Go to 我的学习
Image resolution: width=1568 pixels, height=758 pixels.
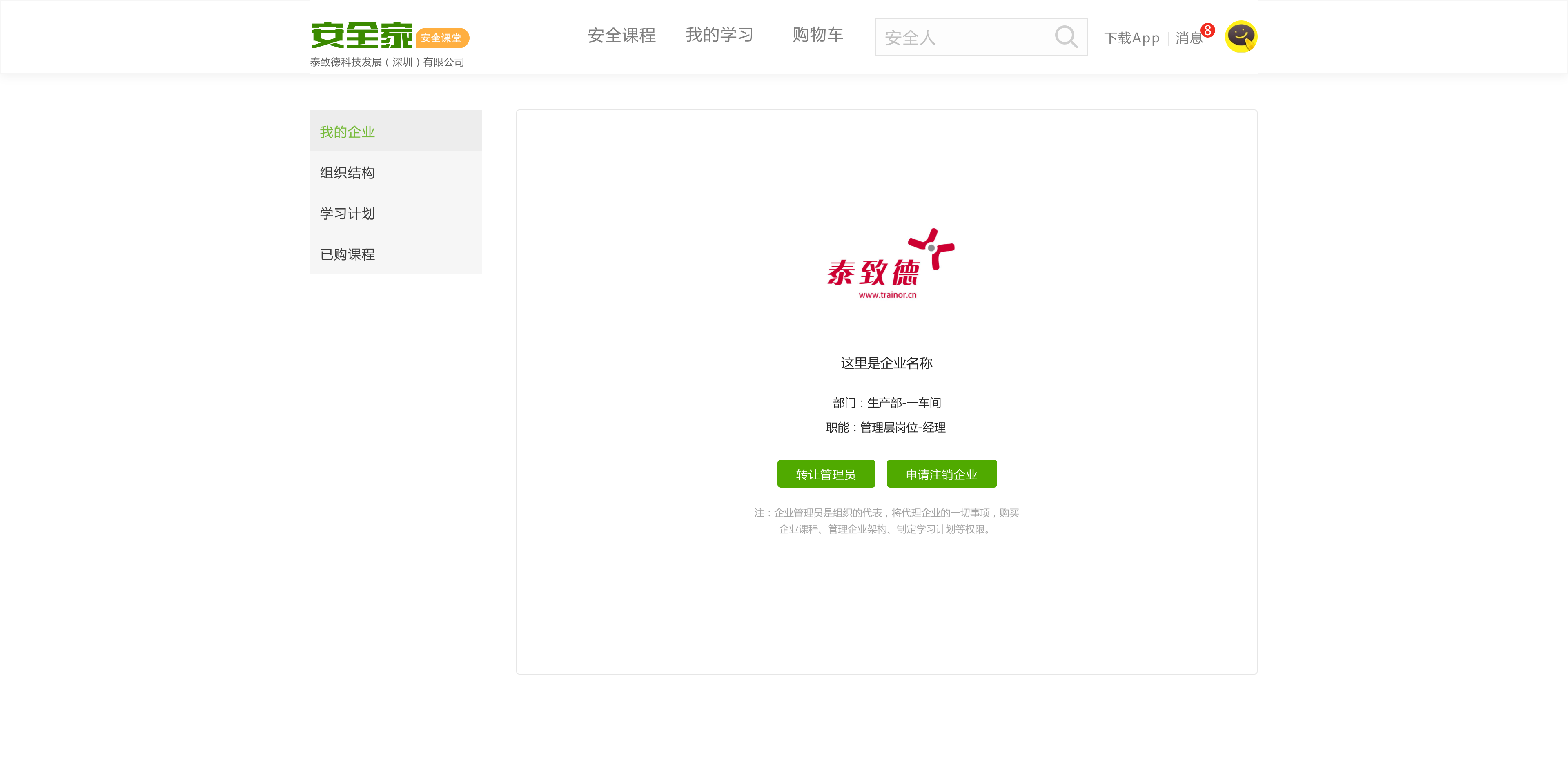click(x=719, y=35)
